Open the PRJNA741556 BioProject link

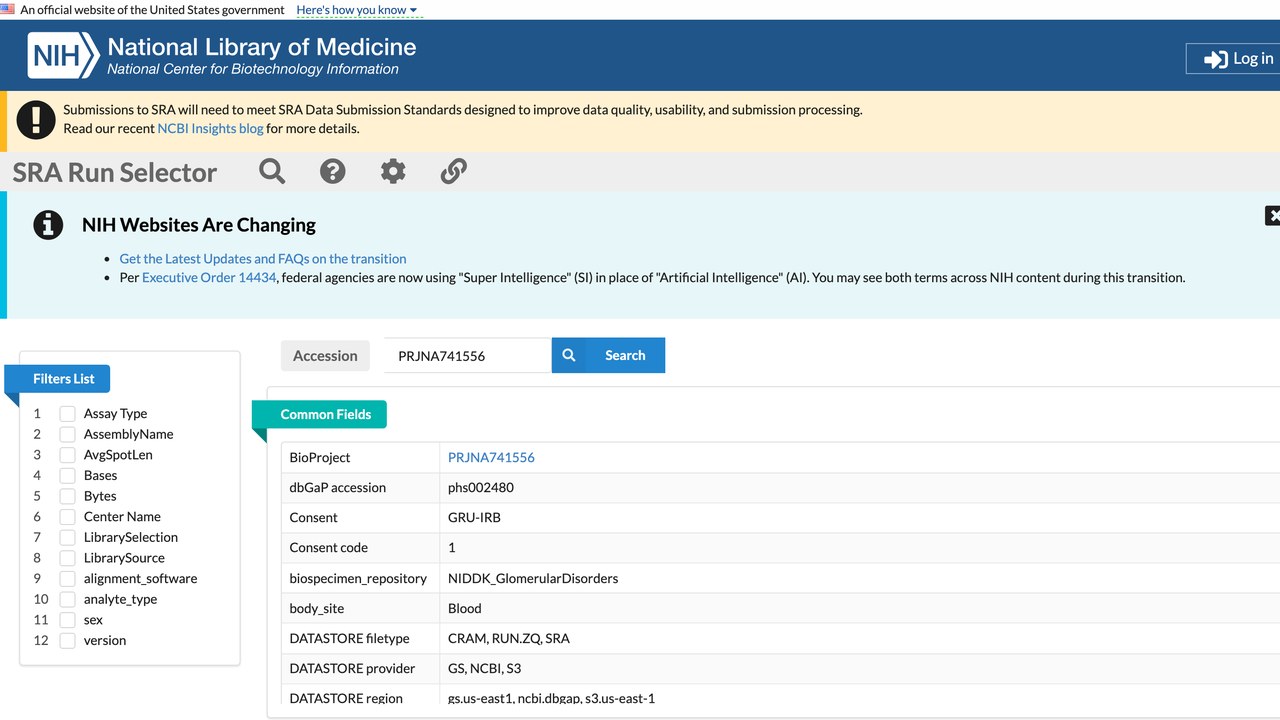tap(491, 457)
